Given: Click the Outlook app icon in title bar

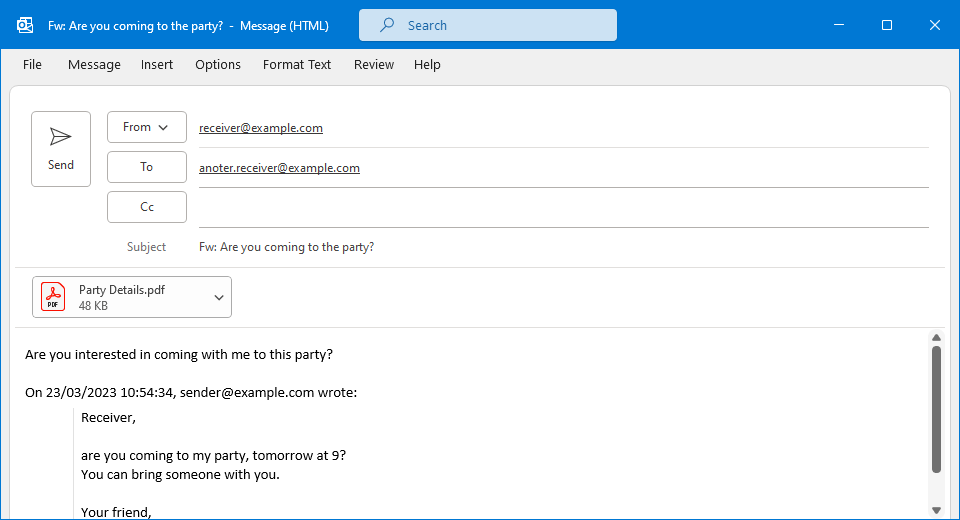Looking at the screenshot, I should pyautogui.click(x=25, y=25).
